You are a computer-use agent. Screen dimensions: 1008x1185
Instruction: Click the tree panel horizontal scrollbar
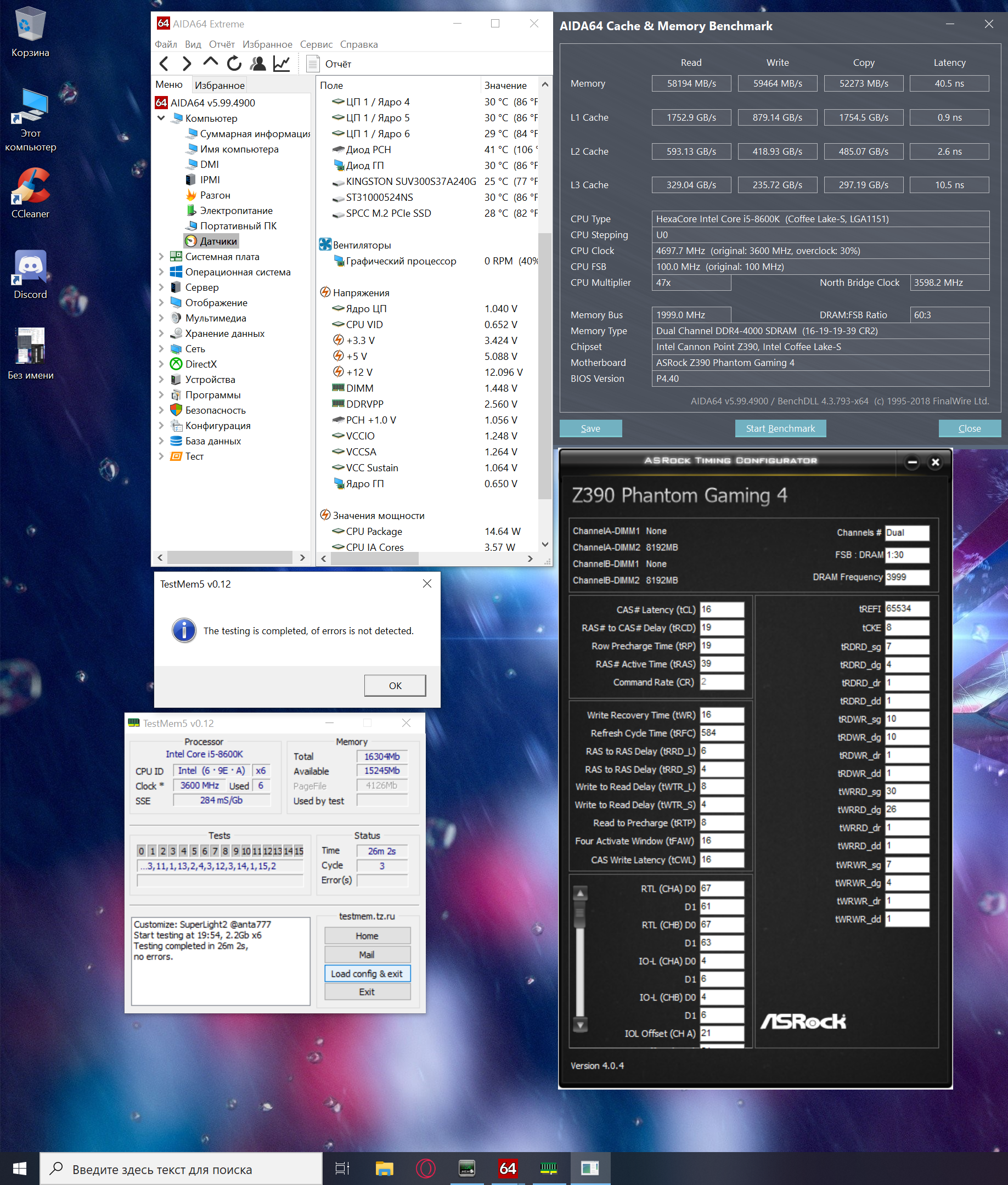pos(230,558)
